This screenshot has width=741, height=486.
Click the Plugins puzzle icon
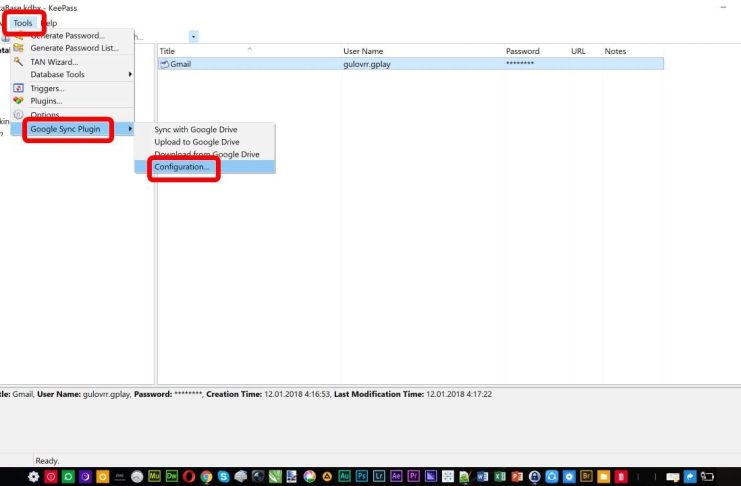tap(18, 100)
